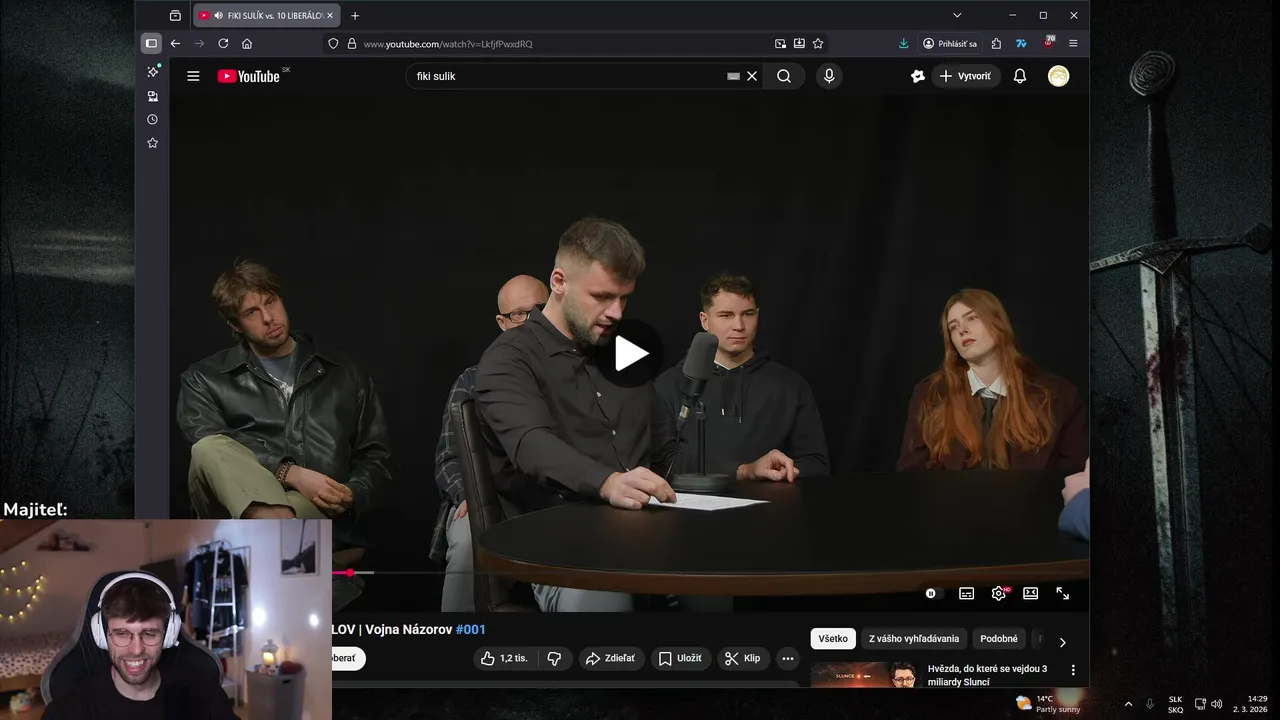The width and height of the screenshot is (1280, 720).
Task: Open system volume speaker icon
Action: 1217,704
